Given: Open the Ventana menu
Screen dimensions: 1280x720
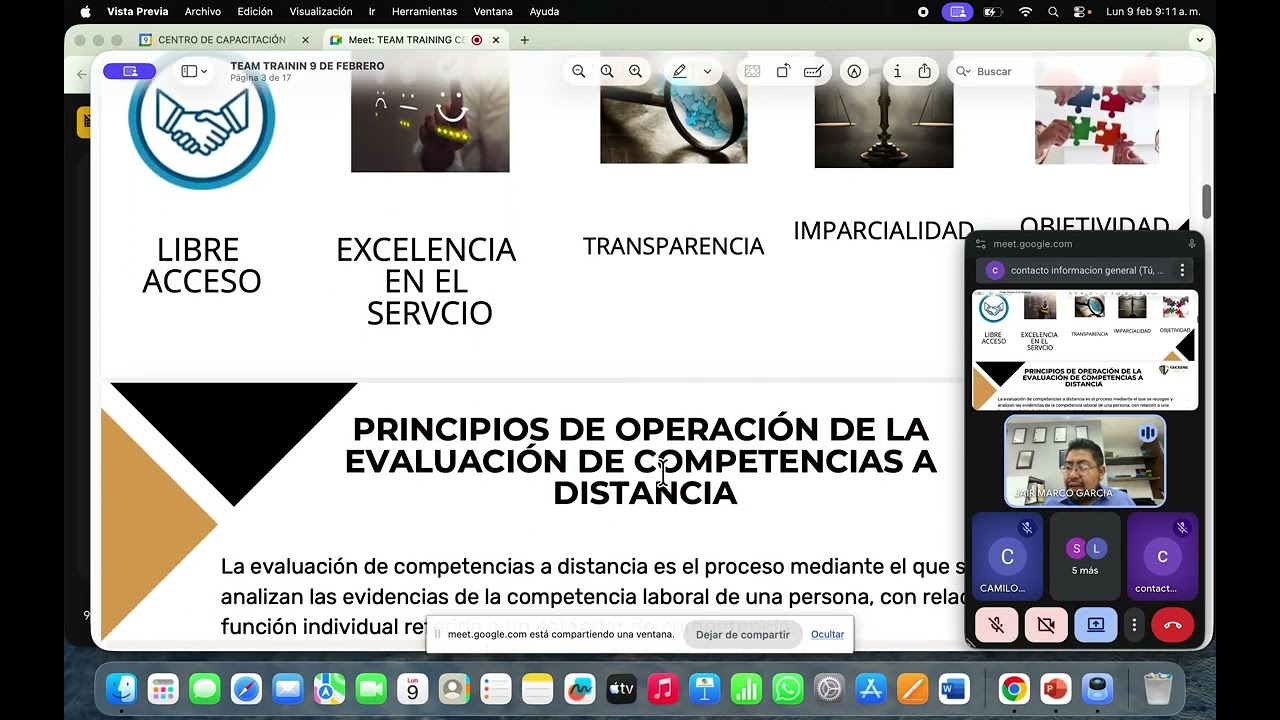Looking at the screenshot, I should point(493,12).
